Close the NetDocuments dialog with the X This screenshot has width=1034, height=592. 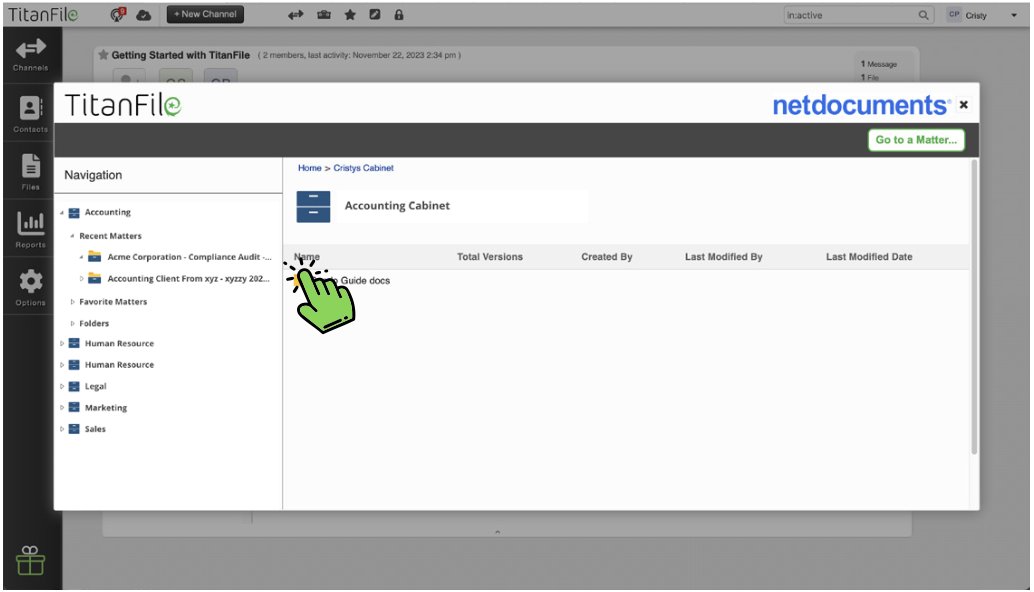click(963, 105)
